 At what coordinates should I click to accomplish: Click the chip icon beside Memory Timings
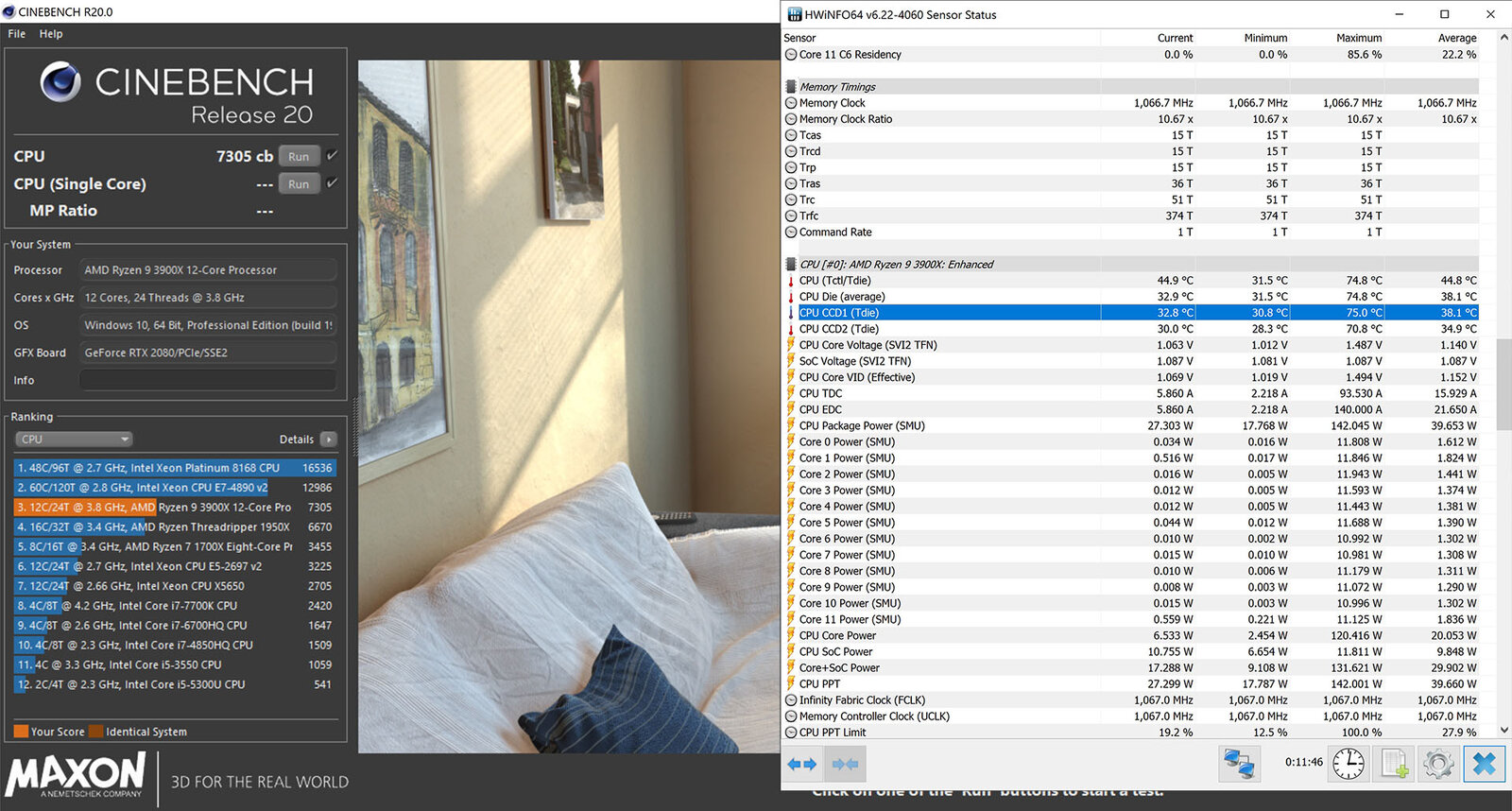791,87
